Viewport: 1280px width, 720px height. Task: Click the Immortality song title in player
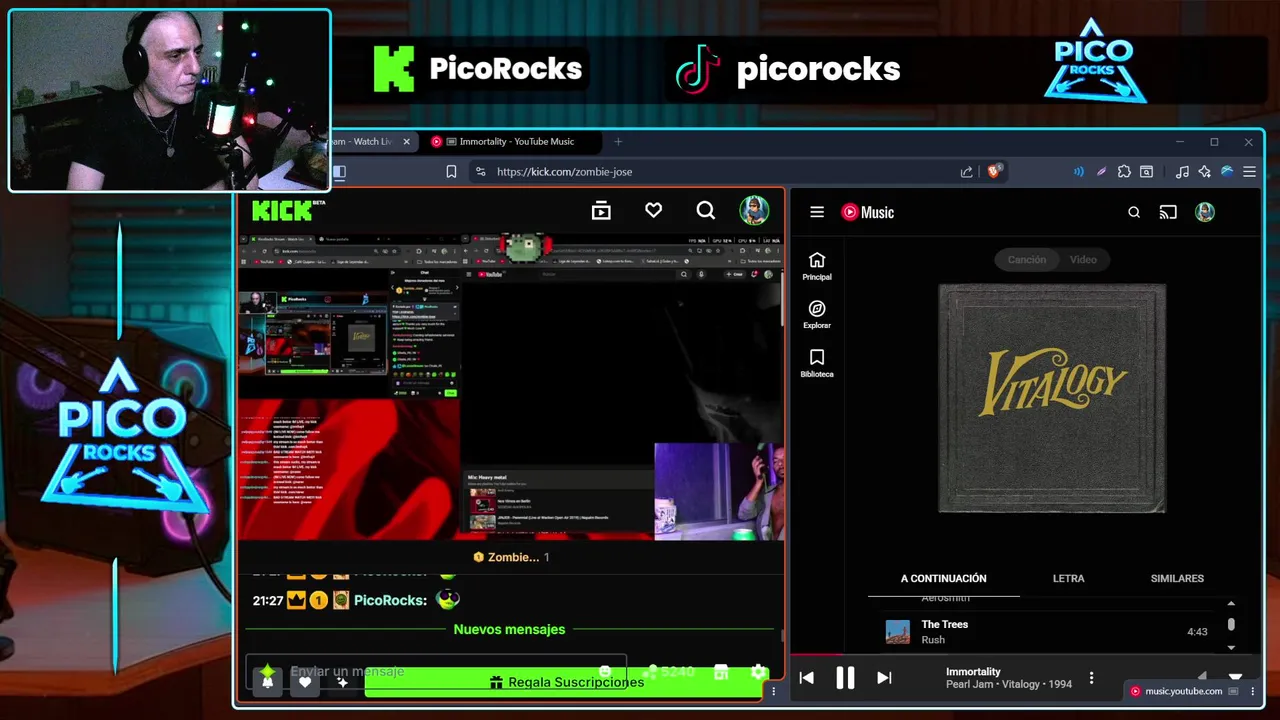(x=973, y=672)
